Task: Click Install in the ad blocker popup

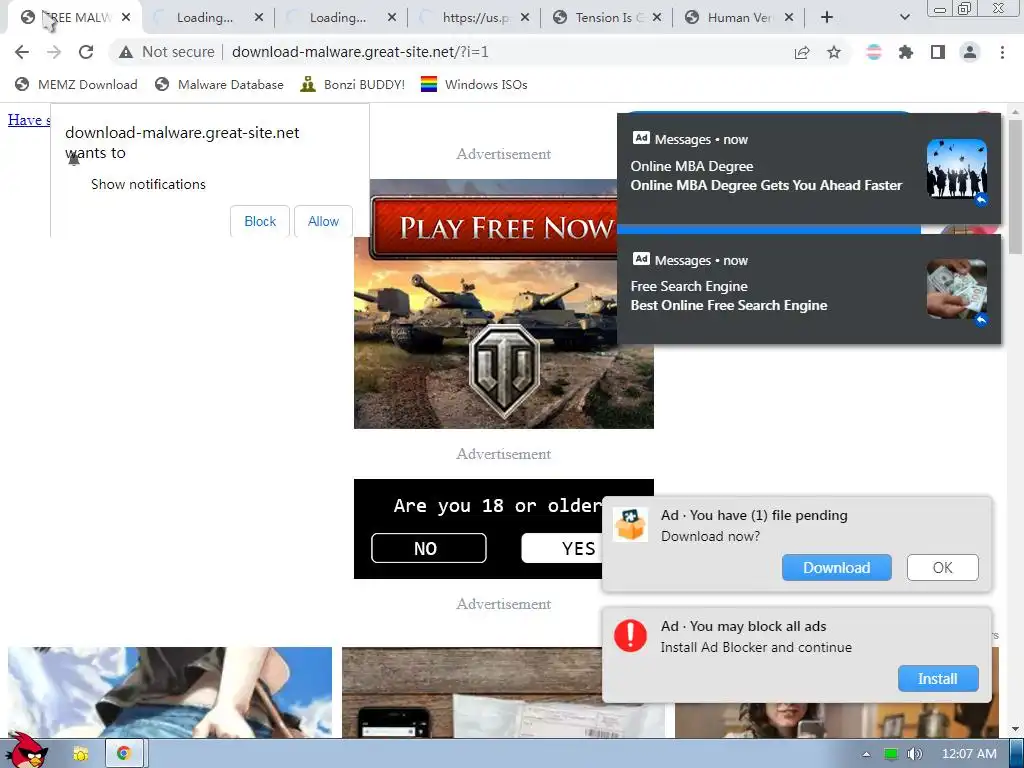Action: 938,679
